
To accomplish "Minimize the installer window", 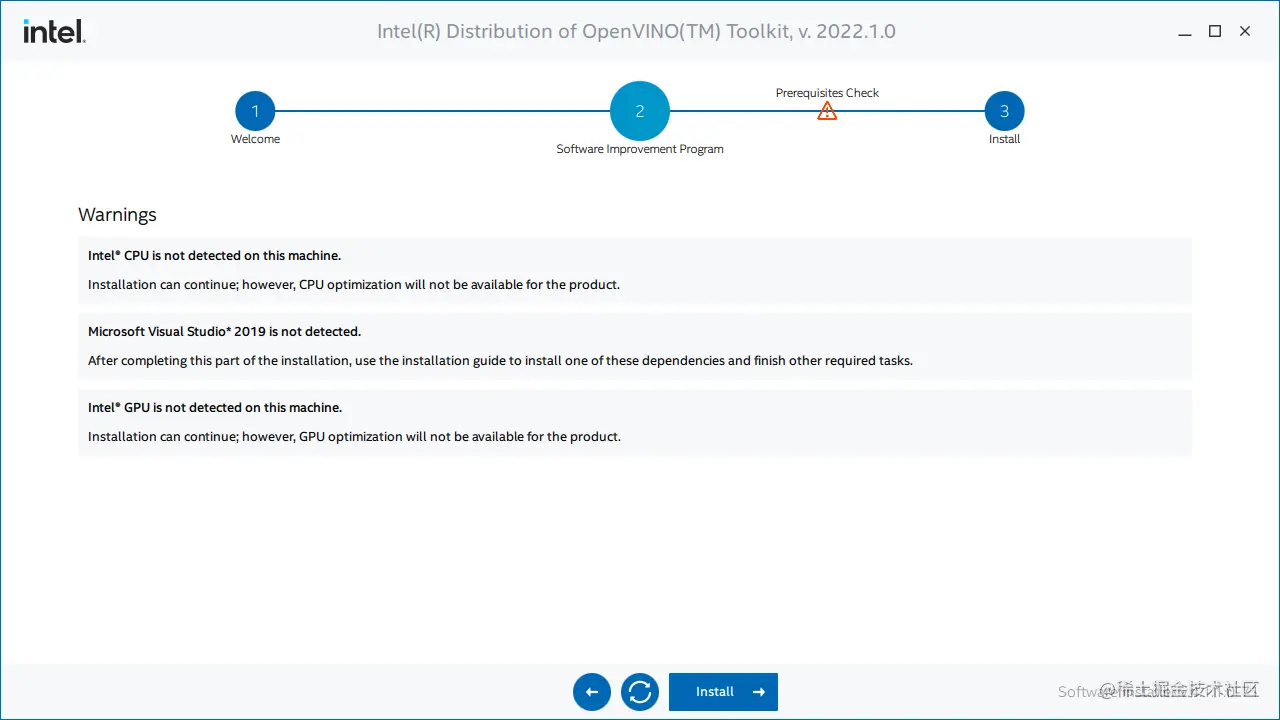I will click(1185, 32).
